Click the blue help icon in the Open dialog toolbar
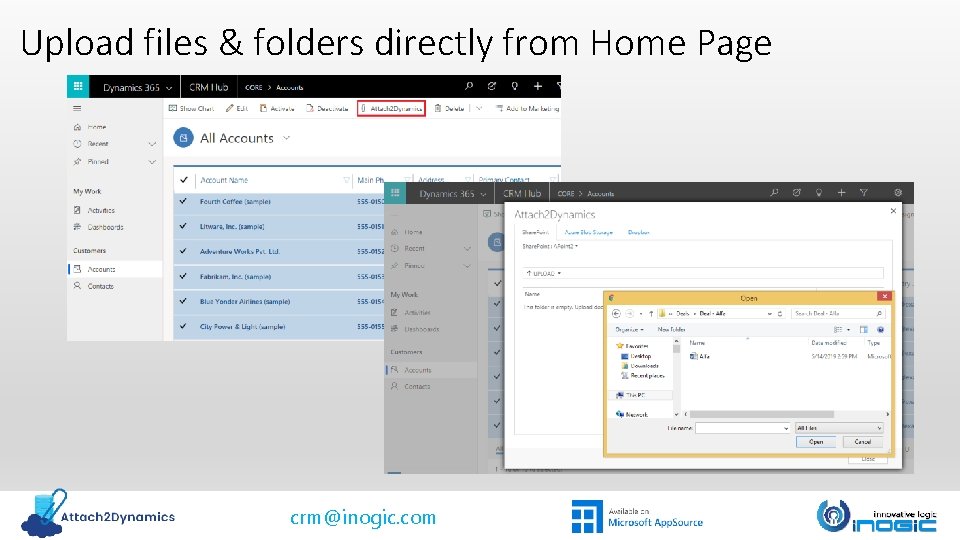 click(880, 329)
